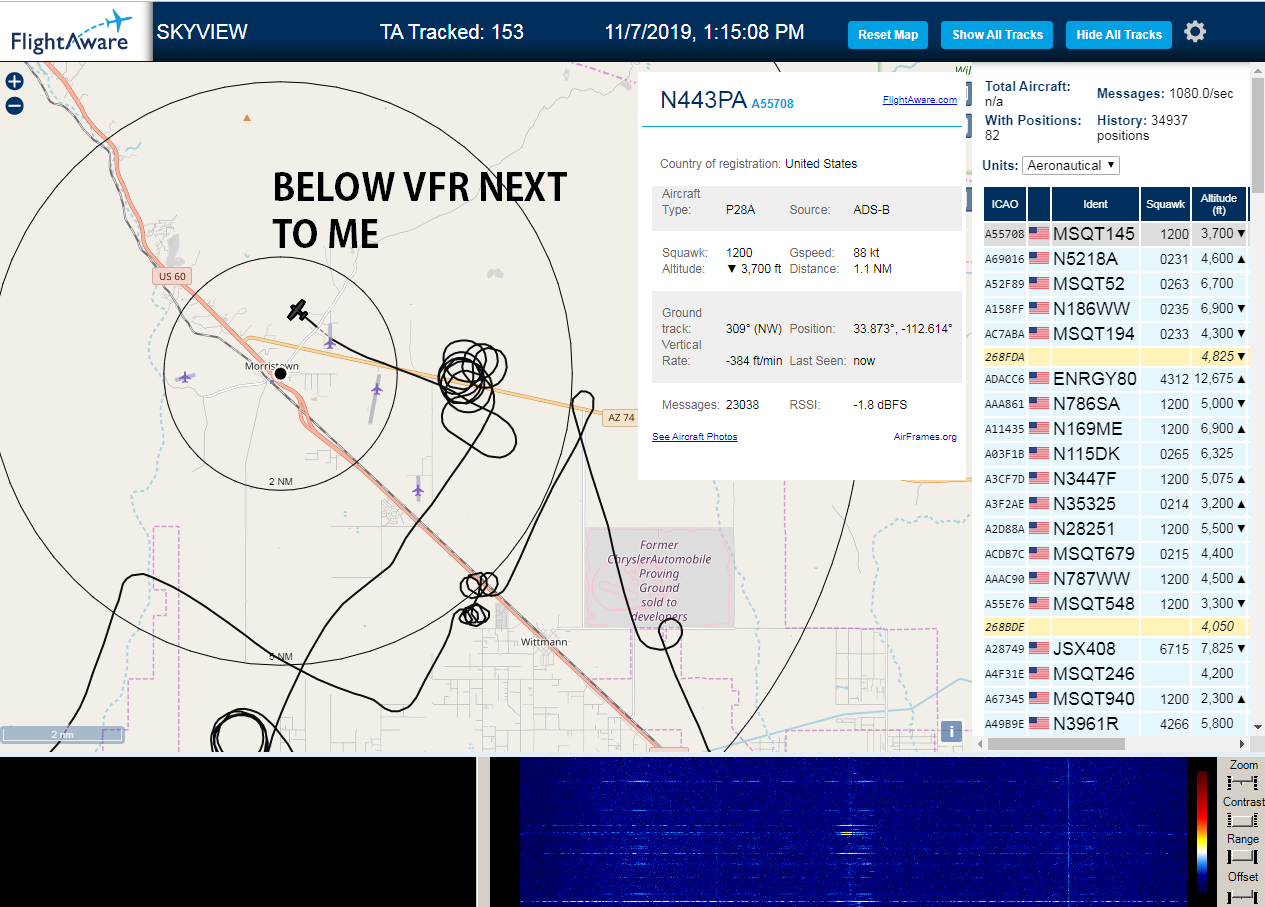Select the MSQT246 aircraft row
The height and width of the screenshot is (907, 1265).
1117,674
